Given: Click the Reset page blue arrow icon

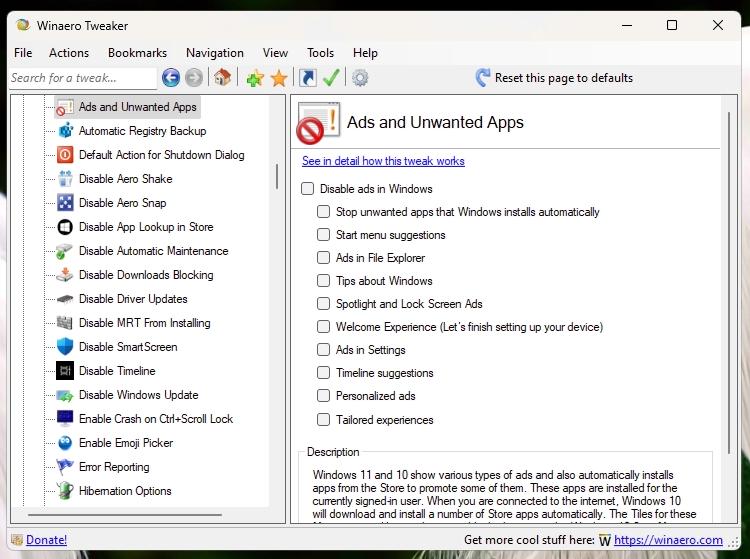Looking at the screenshot, I should 483,77.
